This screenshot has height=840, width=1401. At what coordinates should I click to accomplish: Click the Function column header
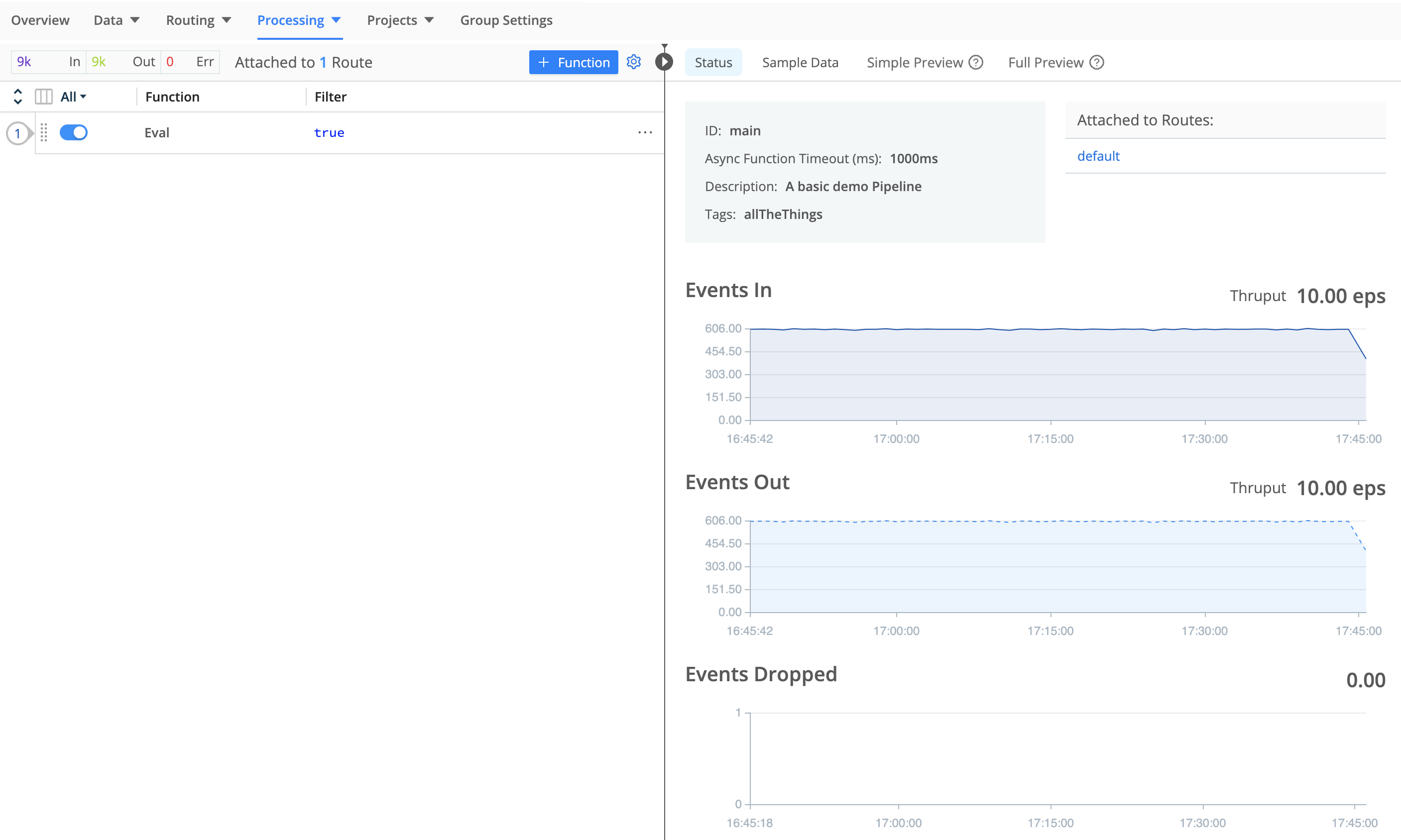point(172,97)
